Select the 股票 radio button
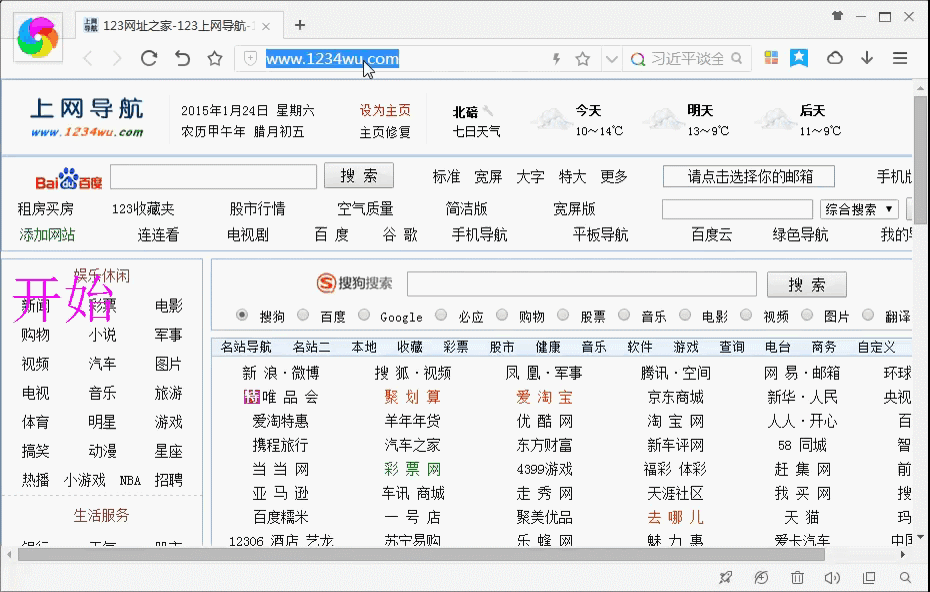The image size is (930, 592). (563, 315)
